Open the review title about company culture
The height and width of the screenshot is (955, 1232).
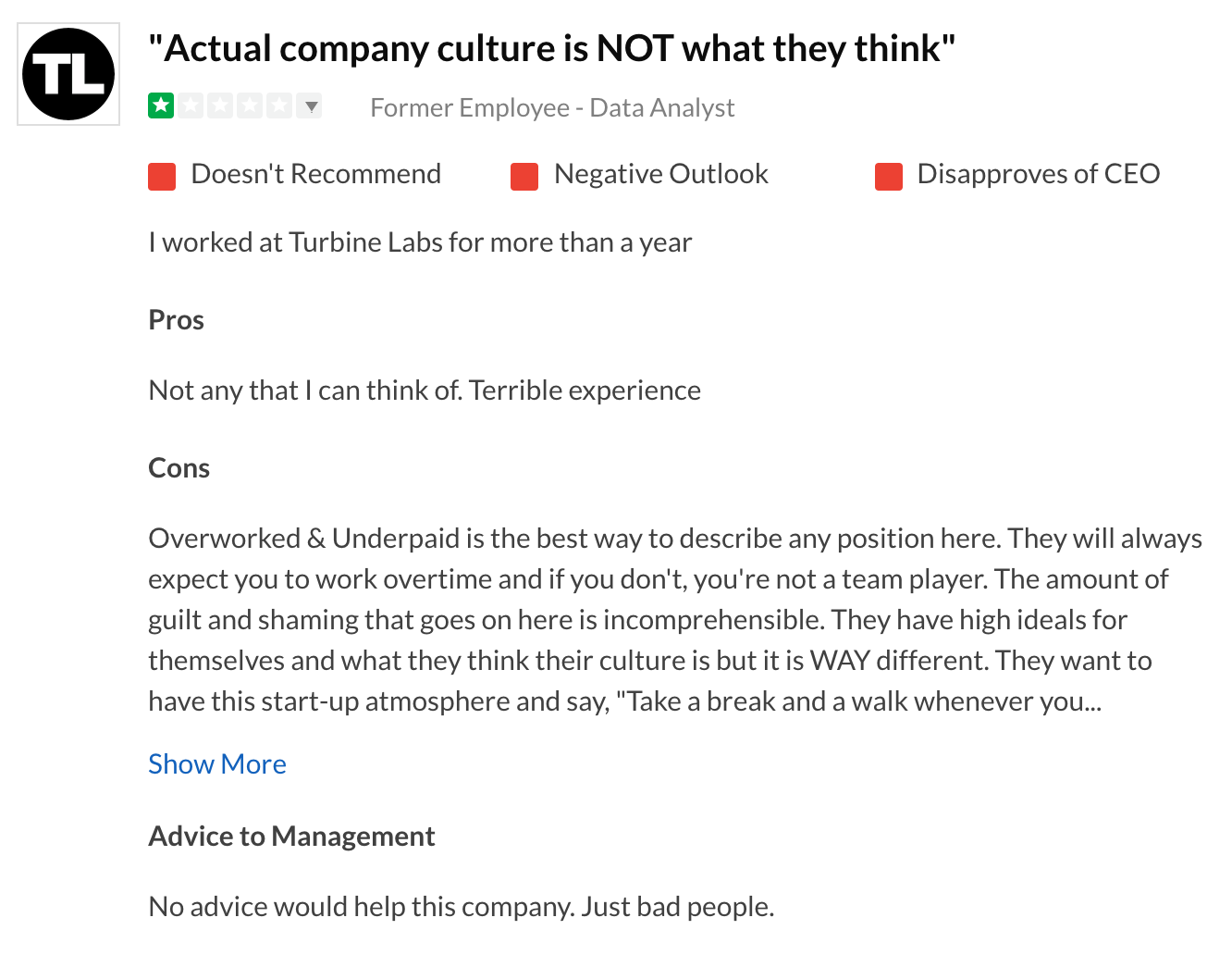tap(551, 49)
